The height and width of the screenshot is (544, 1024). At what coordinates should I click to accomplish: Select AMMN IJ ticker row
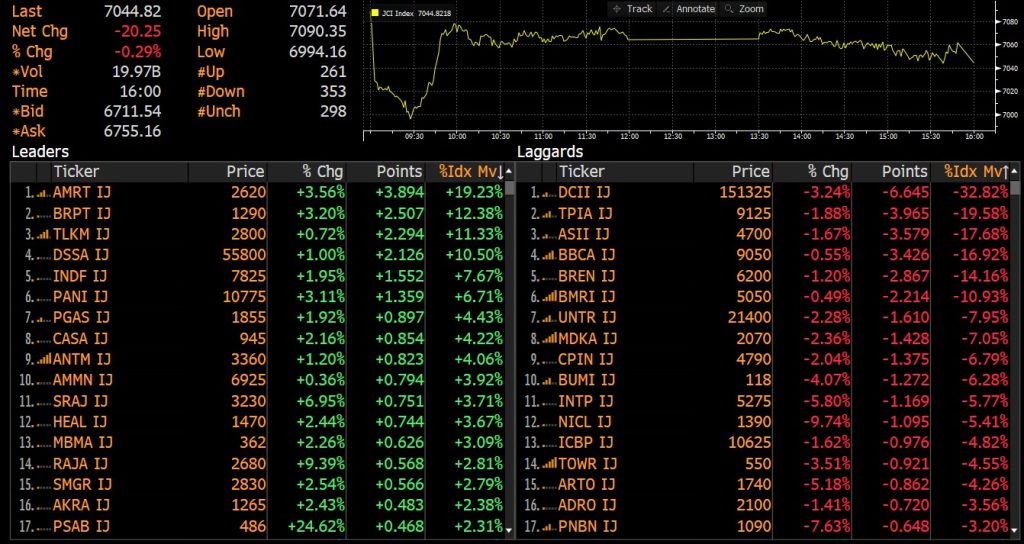coord(83,380)
